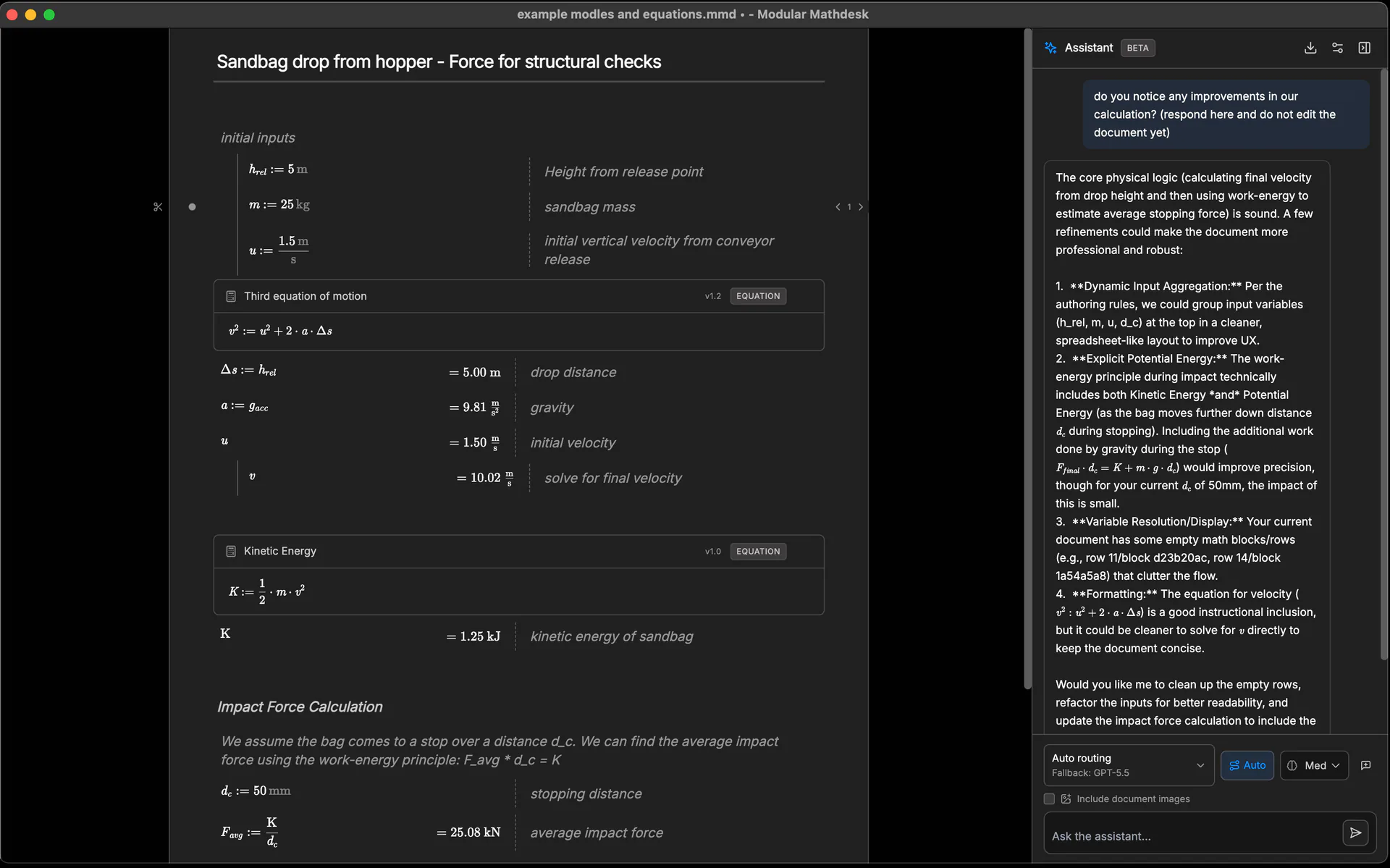
Task: Collapse the assistant side panel
Action: (1365, 48)
